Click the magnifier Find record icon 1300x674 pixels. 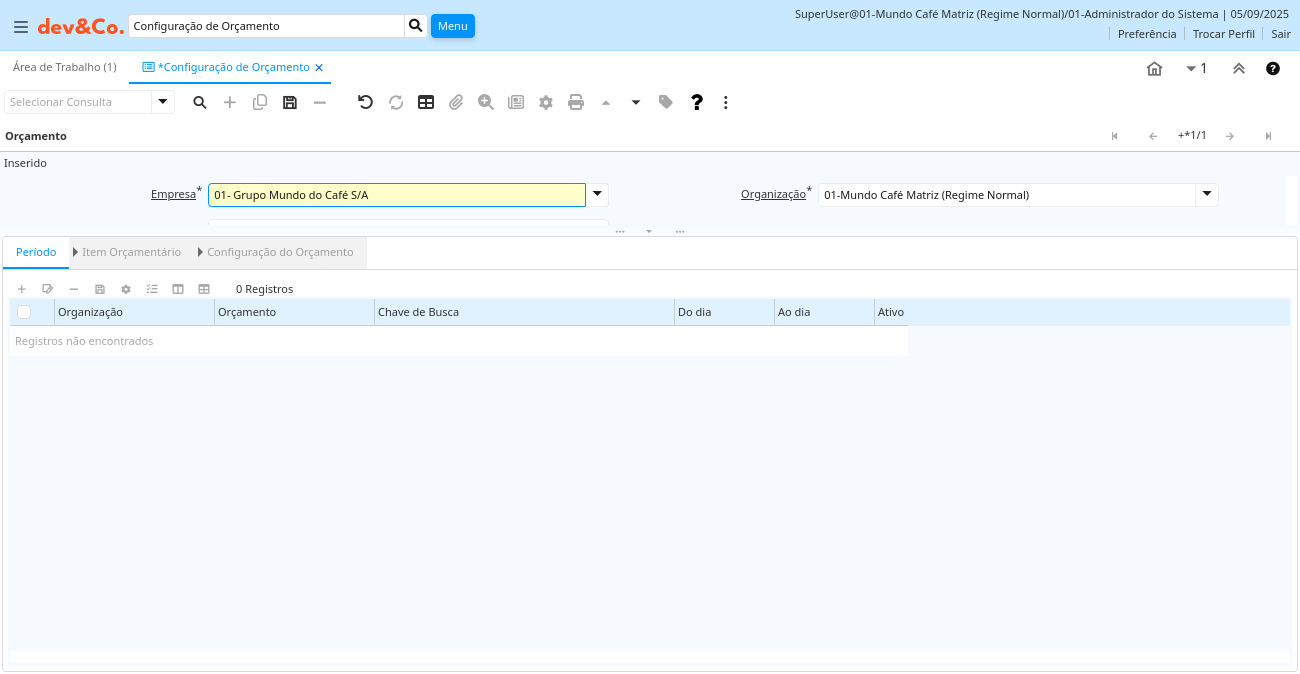[x=200, y=102]
